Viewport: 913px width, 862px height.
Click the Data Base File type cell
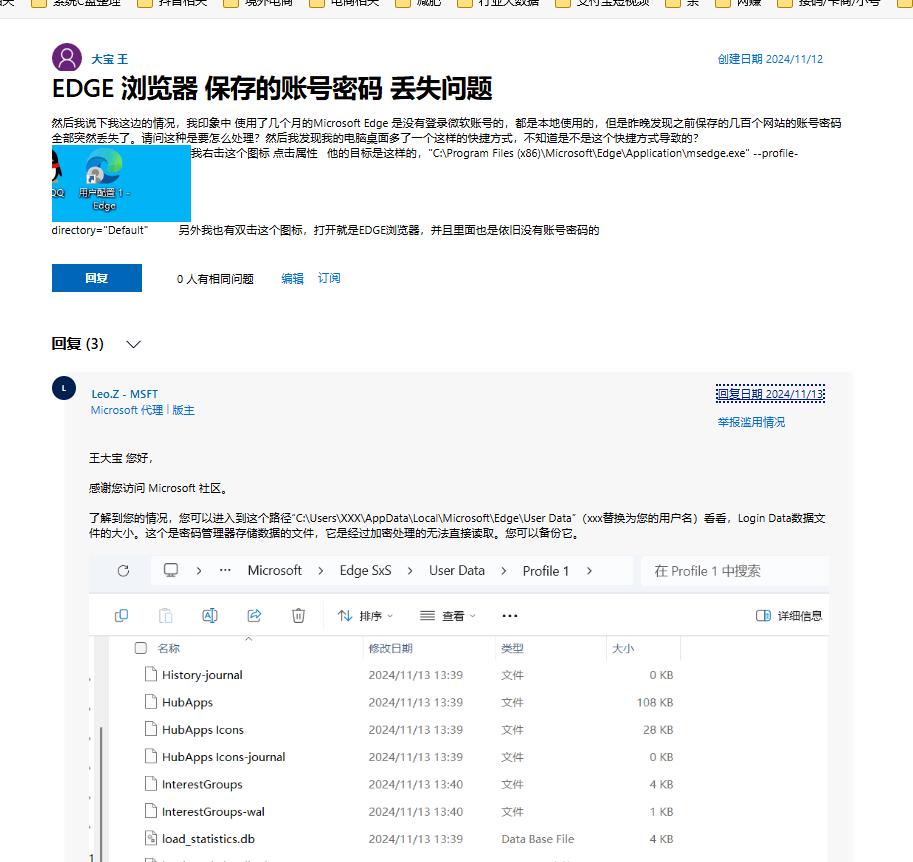[537, 839]
